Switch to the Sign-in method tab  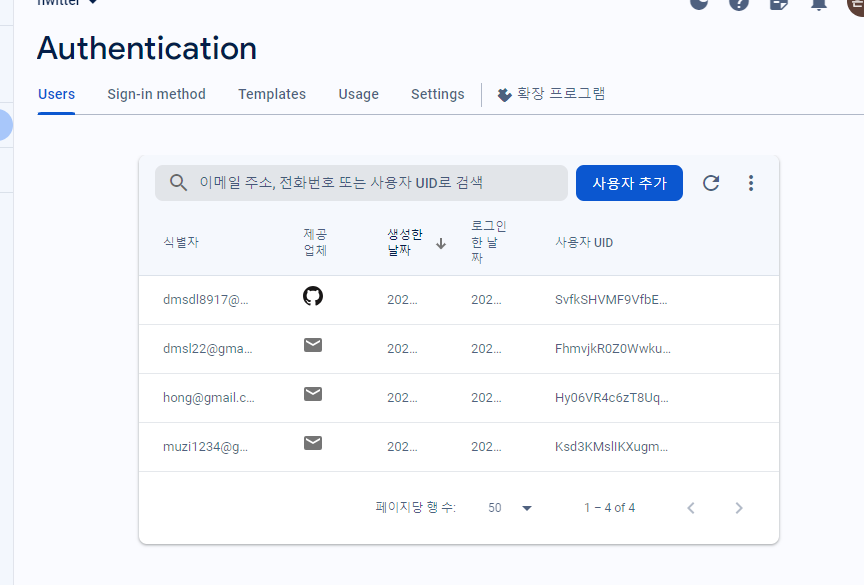156,94
